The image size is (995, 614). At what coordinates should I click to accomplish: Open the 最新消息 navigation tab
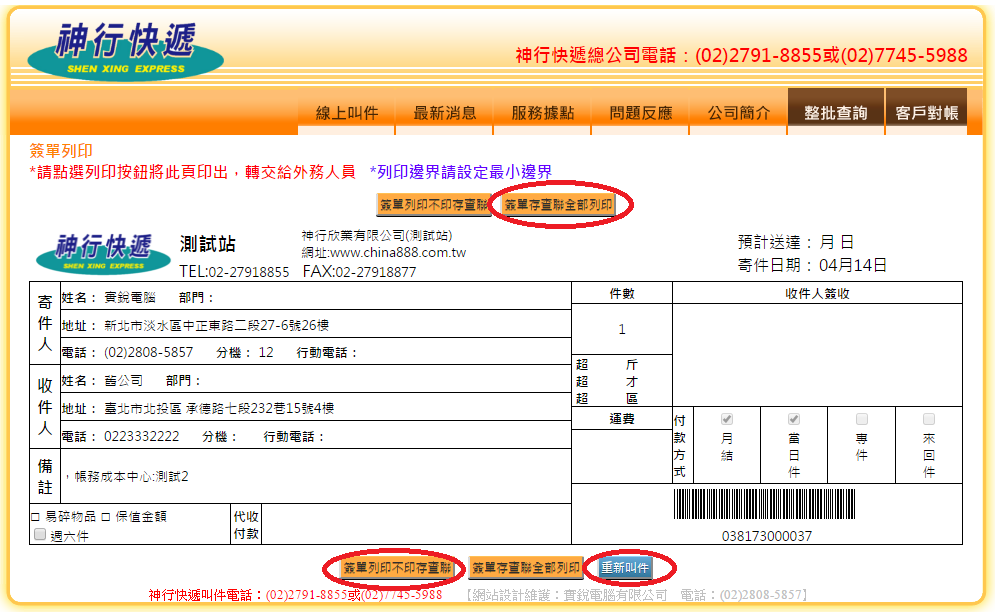[x=445, y=113]
